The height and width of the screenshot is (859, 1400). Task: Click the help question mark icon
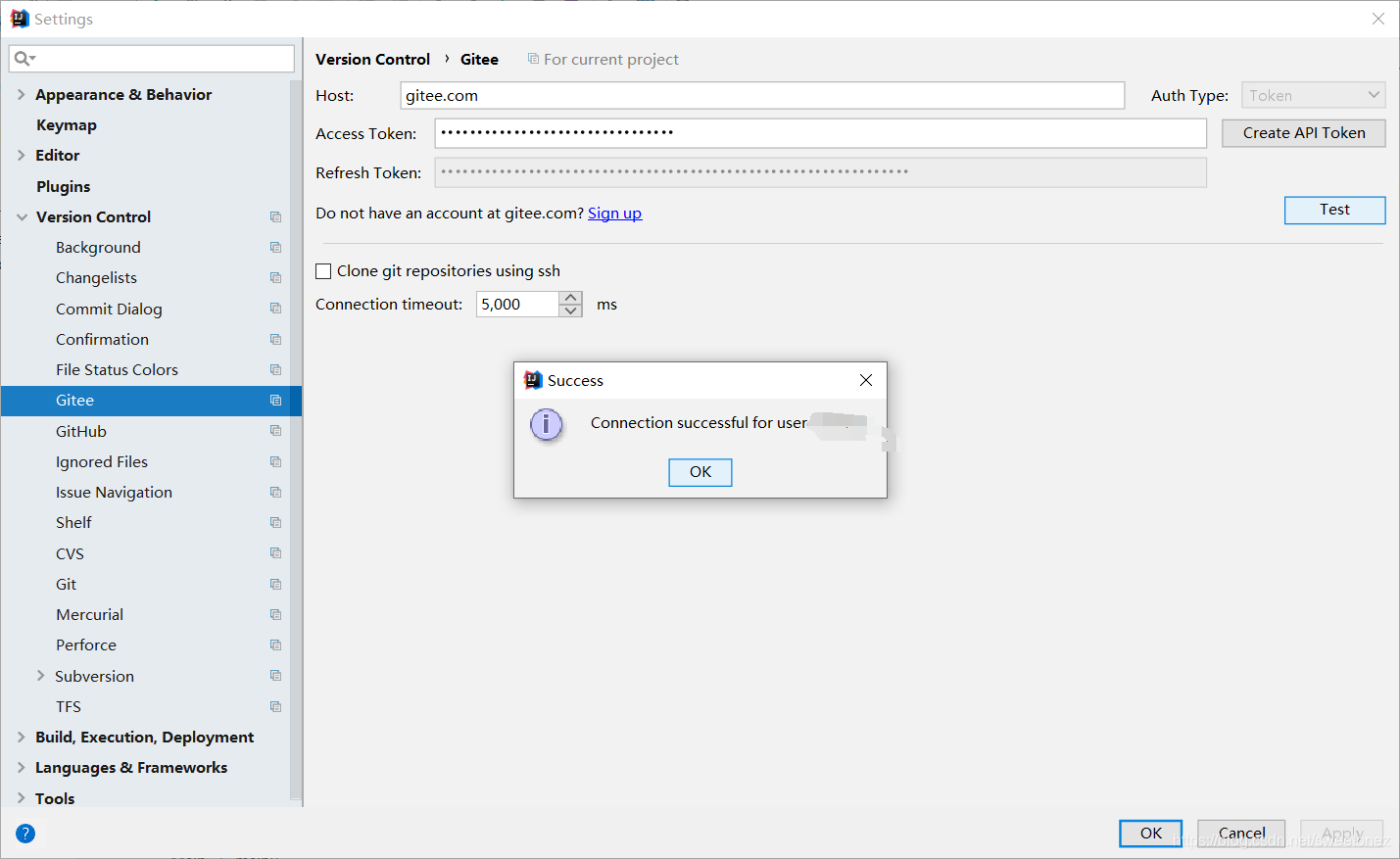coord(25,834)
